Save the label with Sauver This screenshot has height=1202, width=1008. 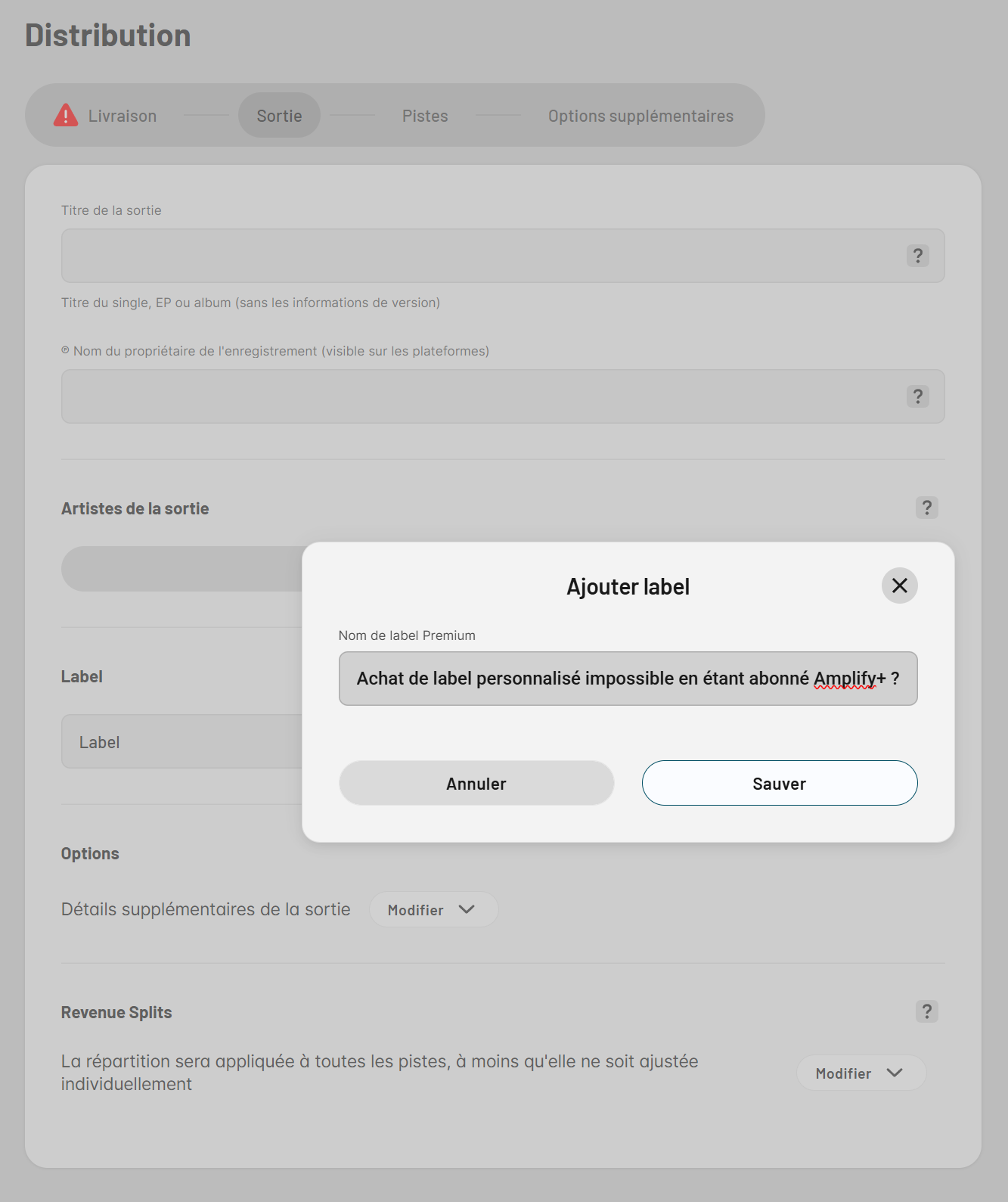pos(779,783)
